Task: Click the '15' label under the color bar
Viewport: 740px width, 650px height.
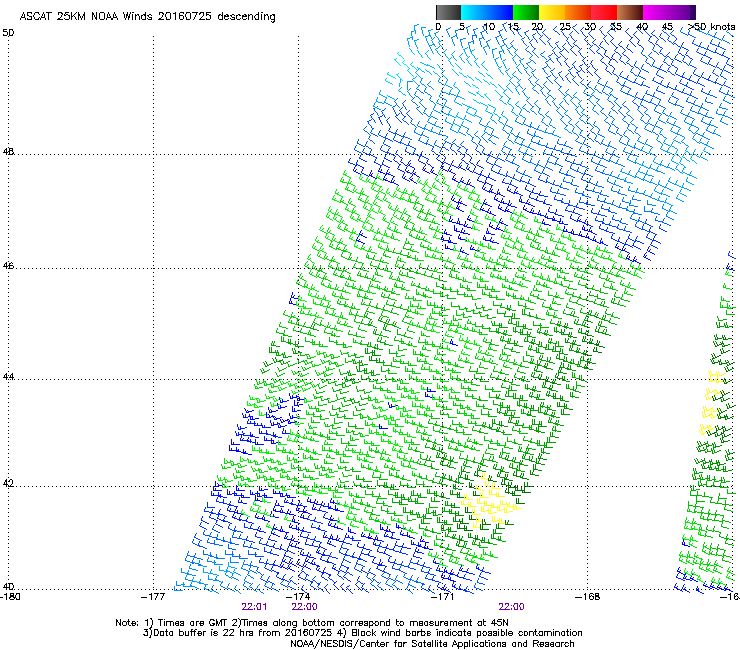Action: pyautogui.click(x=513, y=27)
